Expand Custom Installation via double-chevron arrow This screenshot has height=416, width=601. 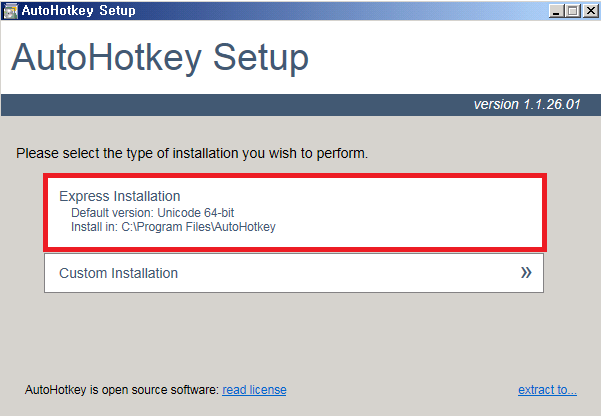[x=526, y=273]
